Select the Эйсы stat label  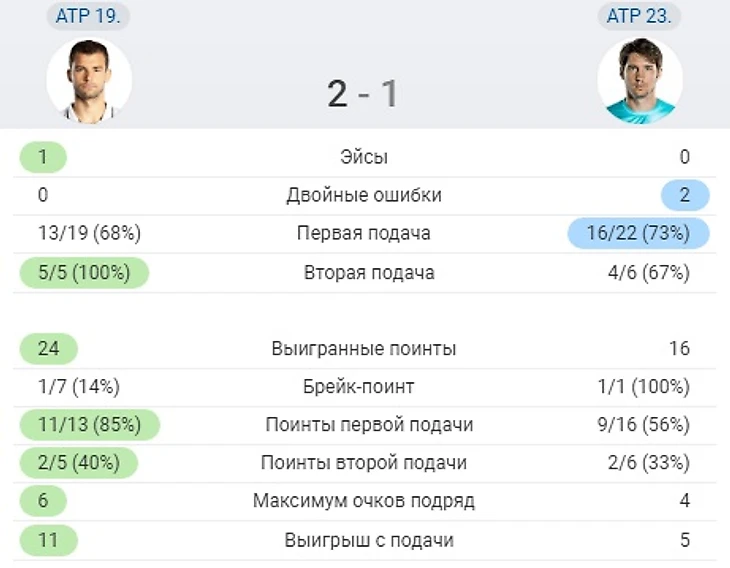coord(364,157)
